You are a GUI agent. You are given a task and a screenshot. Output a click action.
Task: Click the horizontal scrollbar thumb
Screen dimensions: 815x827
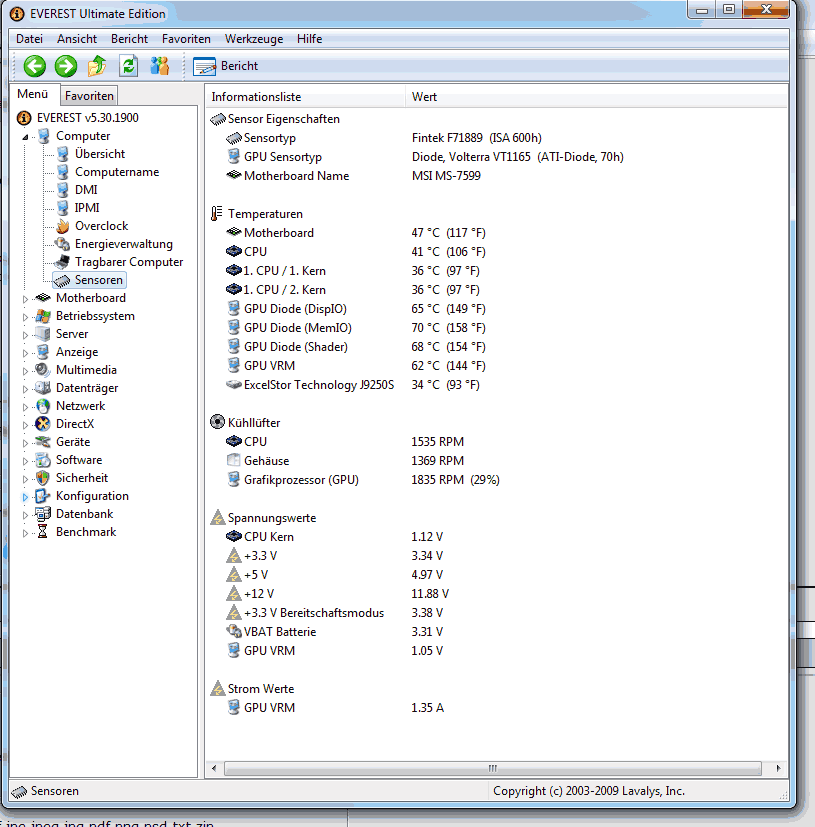(x=492, y=768)
